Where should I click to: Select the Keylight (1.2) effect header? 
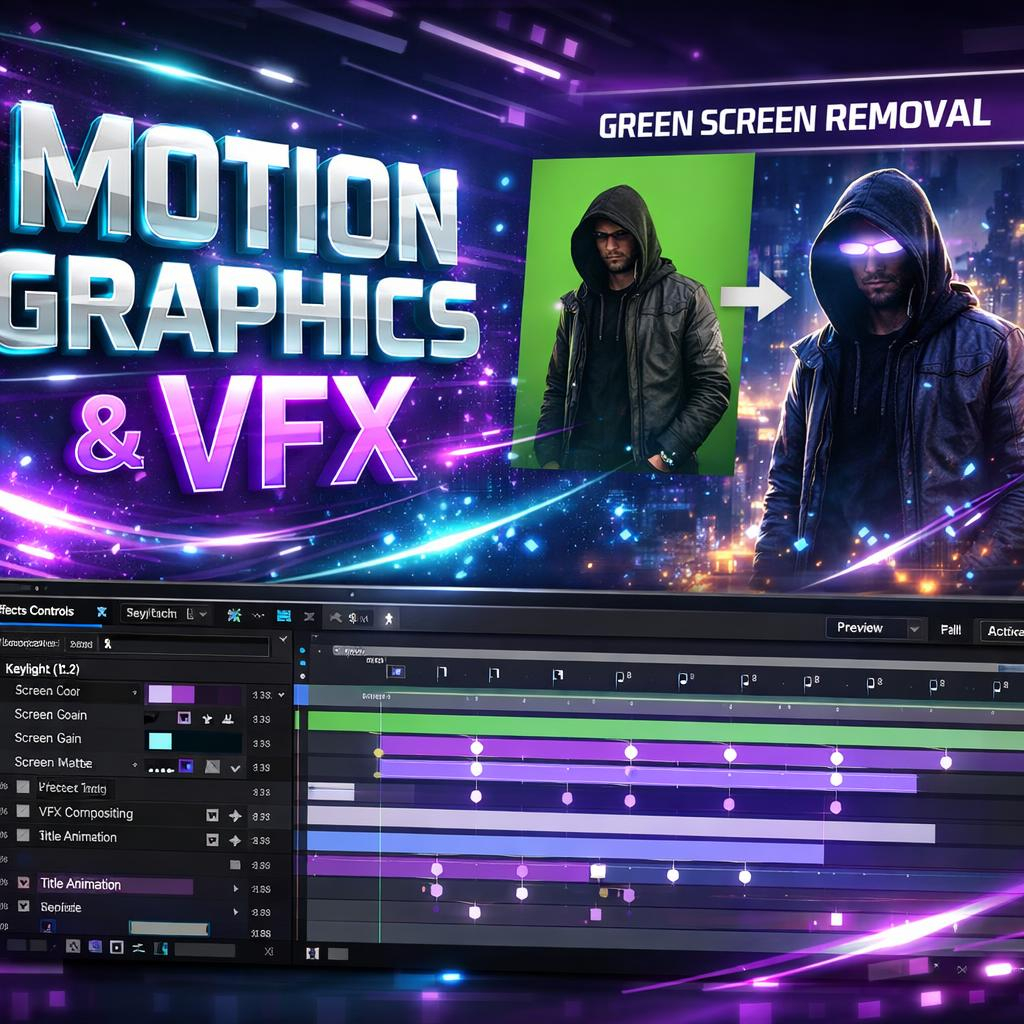tap(43, 668)
